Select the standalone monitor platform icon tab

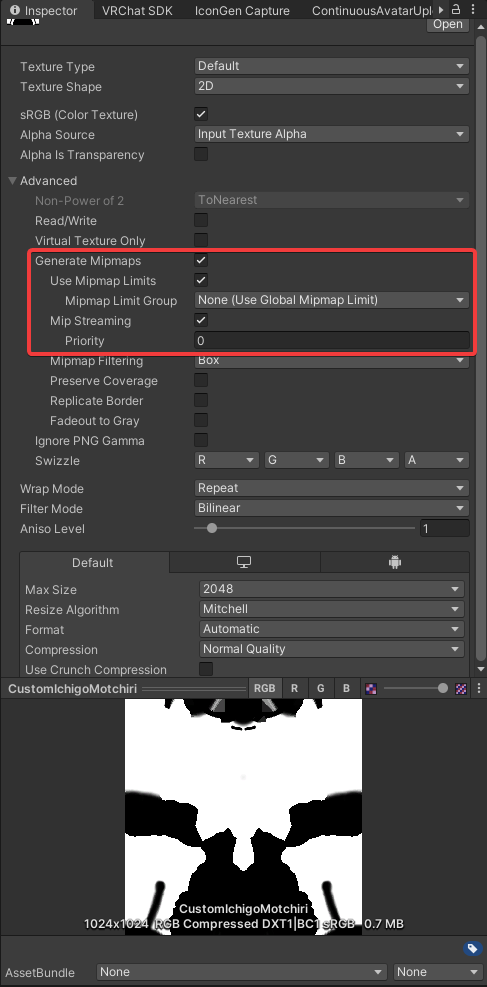pos(244,562)
